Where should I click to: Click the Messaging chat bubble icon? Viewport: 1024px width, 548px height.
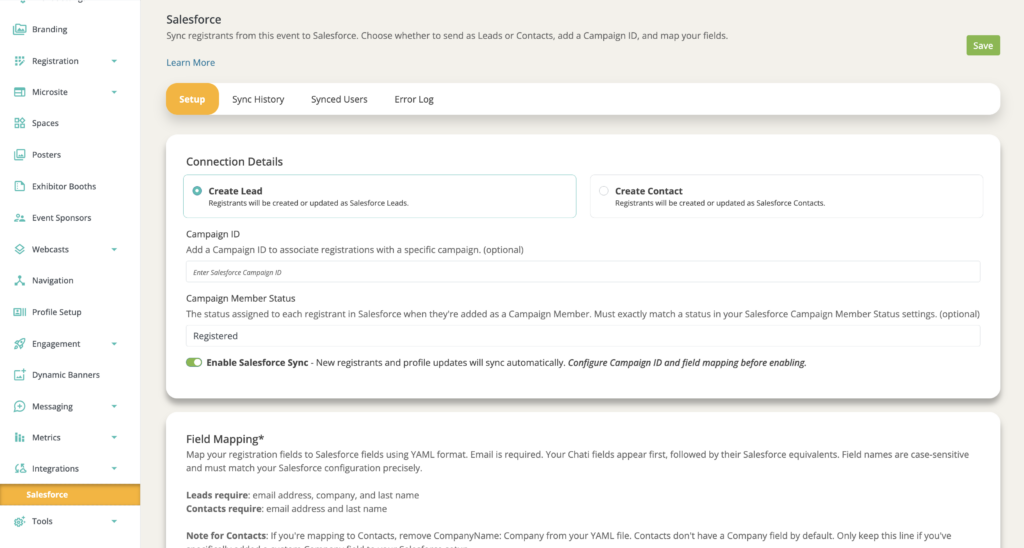point(20,406)
